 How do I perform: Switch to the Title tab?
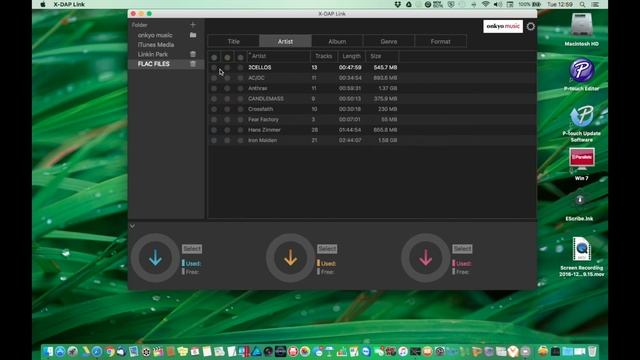[233, 41]
